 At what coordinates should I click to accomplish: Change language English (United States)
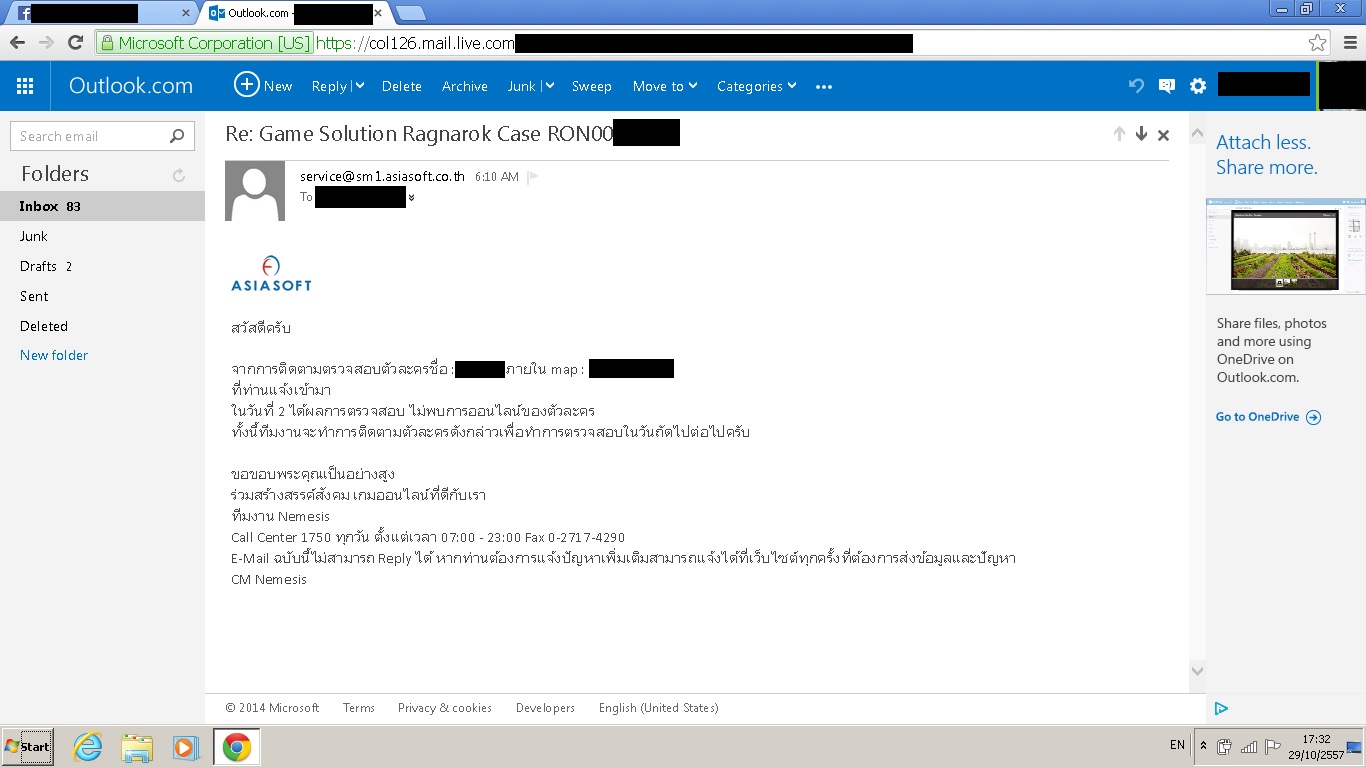click(659, 708)
